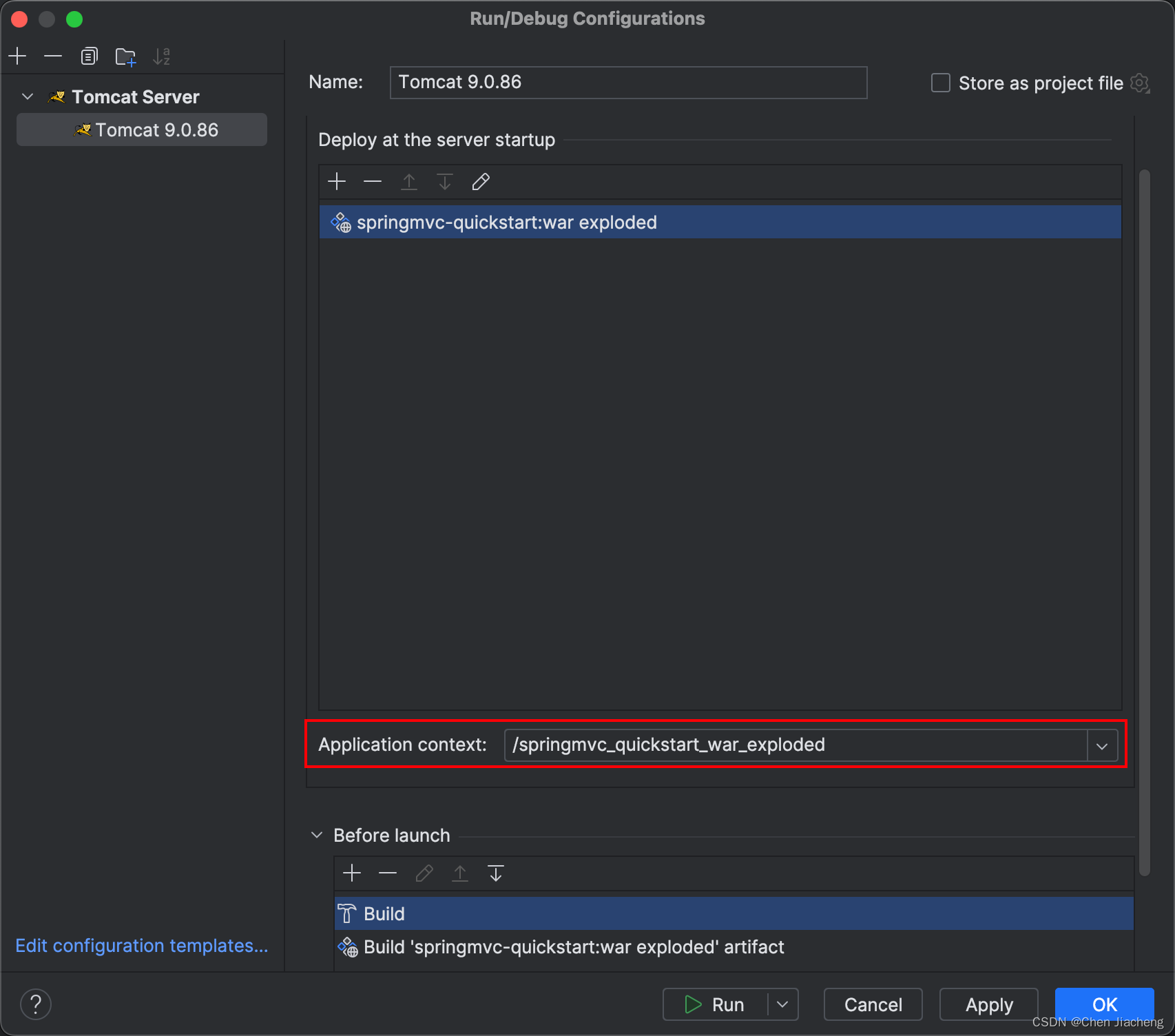The height and width of the screenshot is (1036, 1175).
Task: Move deployment artifact down
Action: [x=445, y=182]
